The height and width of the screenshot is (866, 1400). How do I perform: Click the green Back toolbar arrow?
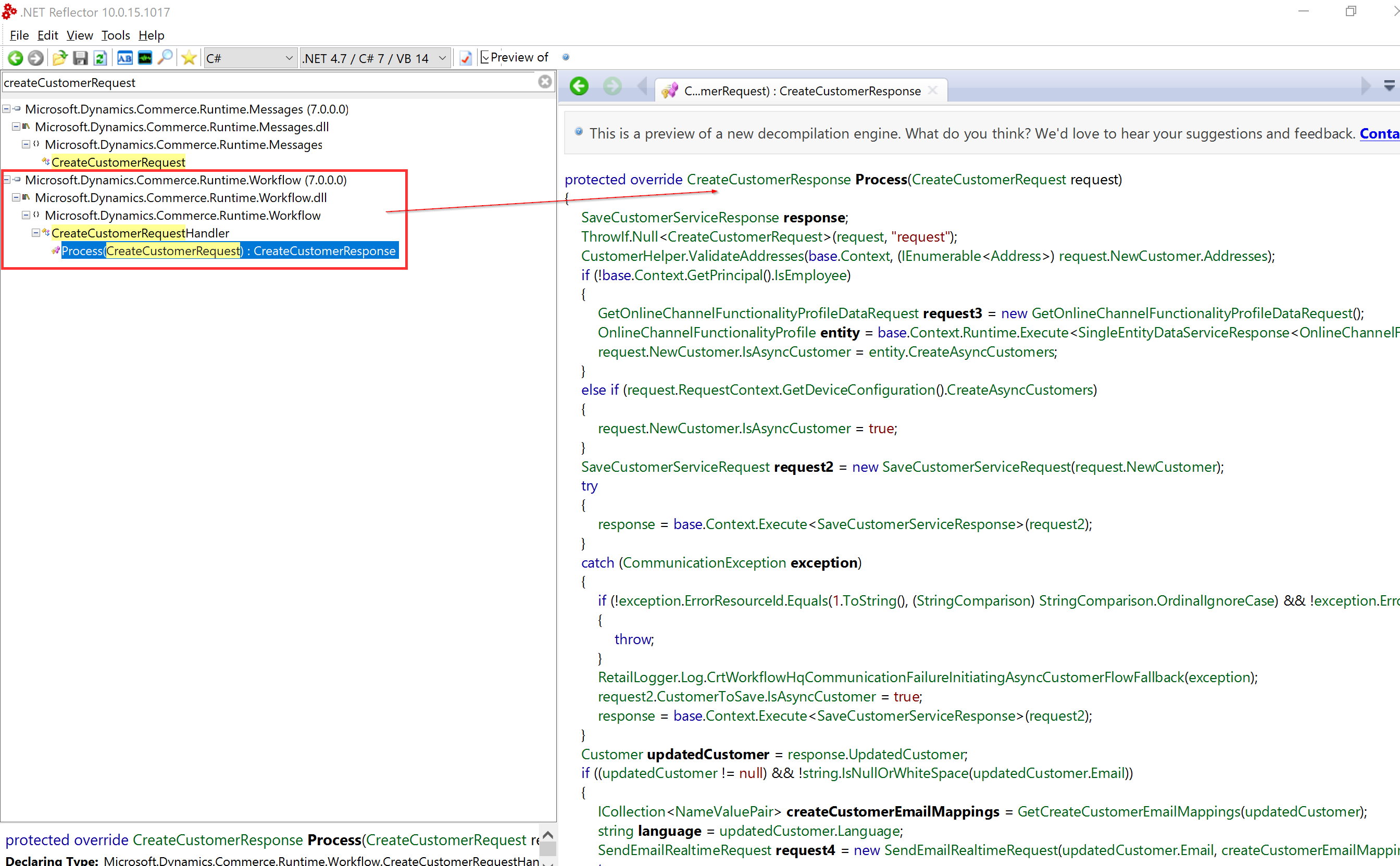point(16,58)
